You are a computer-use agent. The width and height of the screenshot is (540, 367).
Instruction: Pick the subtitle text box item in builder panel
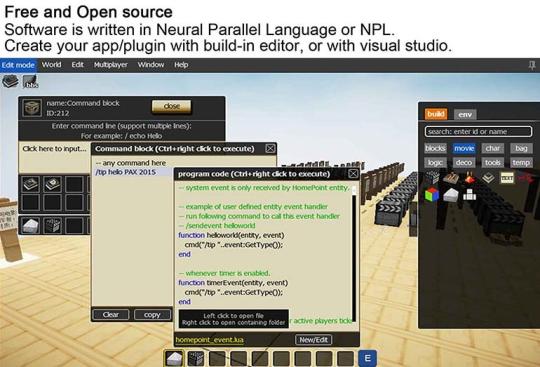coord(507,178)
